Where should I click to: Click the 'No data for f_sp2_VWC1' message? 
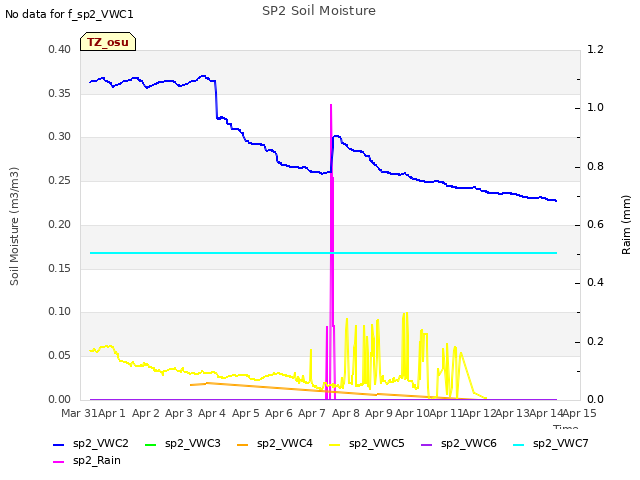click(69, 14)
